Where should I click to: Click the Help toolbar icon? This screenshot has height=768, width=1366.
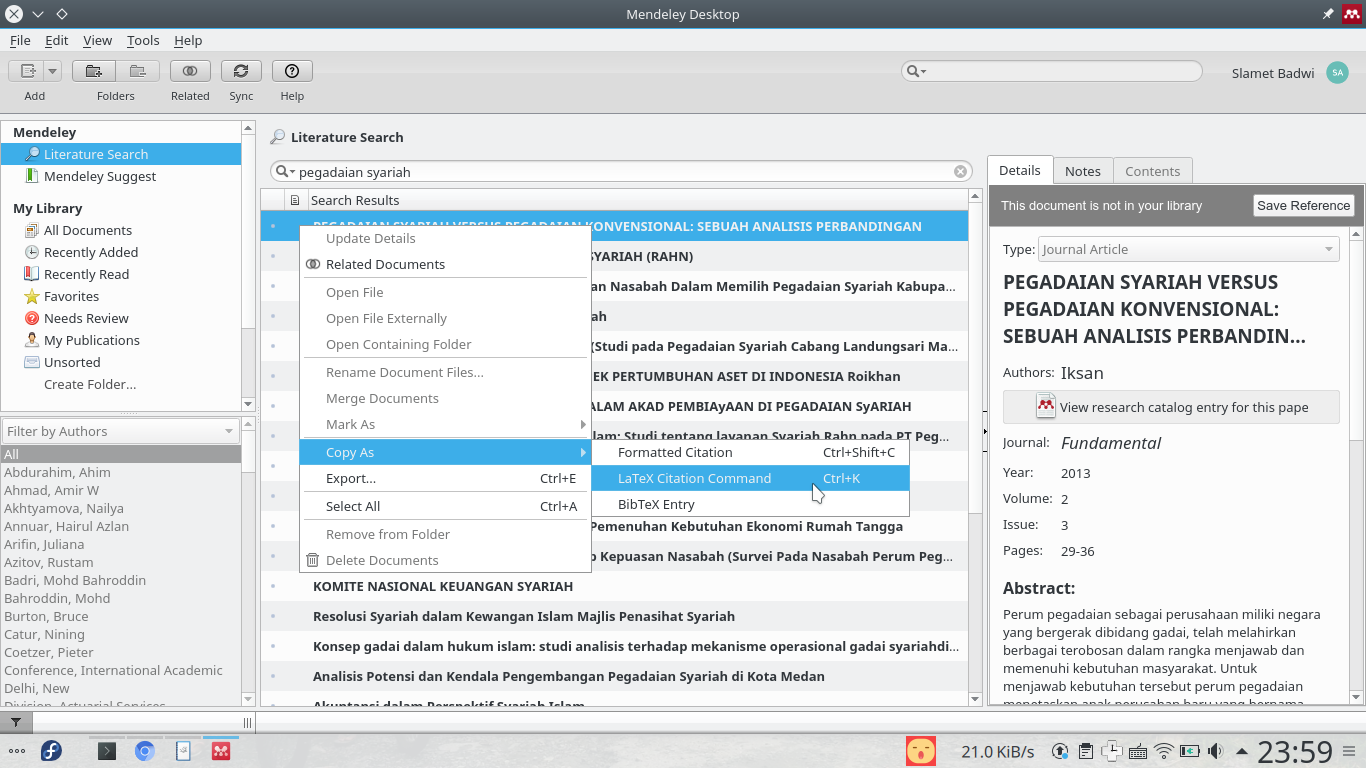click(292, 71)
